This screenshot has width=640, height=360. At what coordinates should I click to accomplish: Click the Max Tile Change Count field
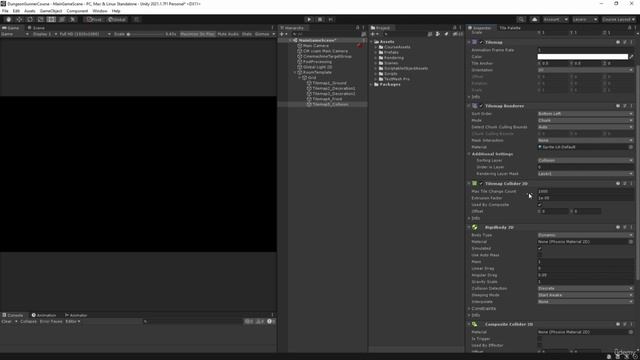[x=585, y=191]
